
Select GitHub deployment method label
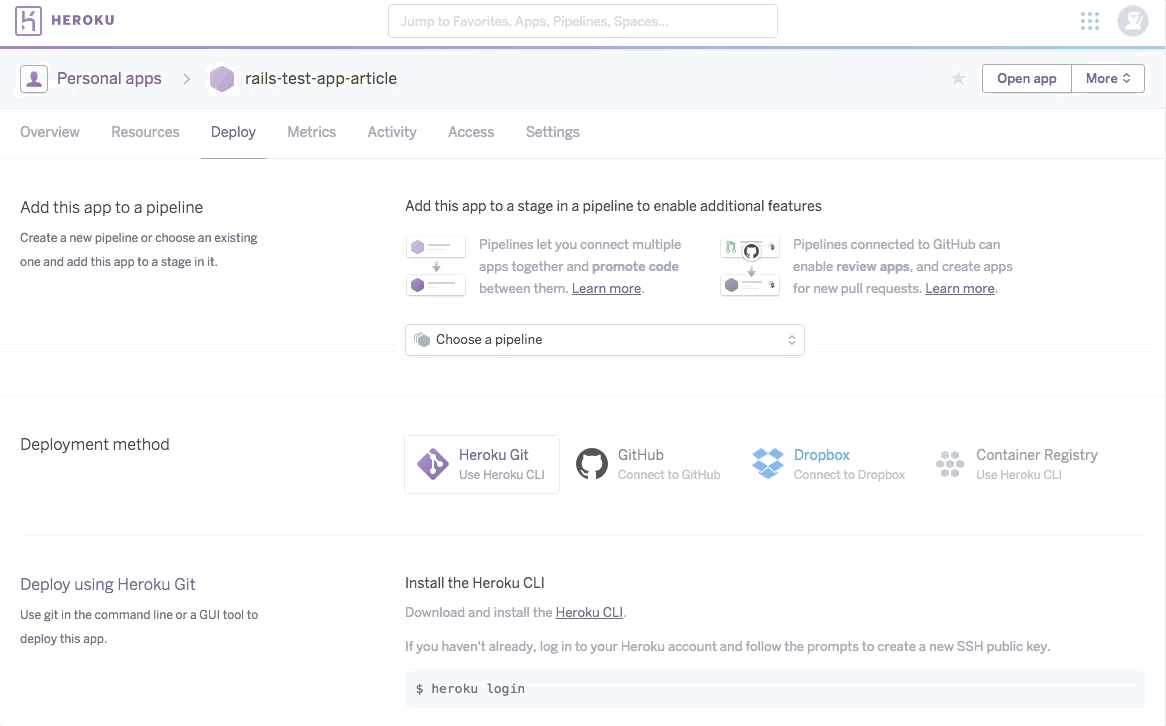(640, 455)
